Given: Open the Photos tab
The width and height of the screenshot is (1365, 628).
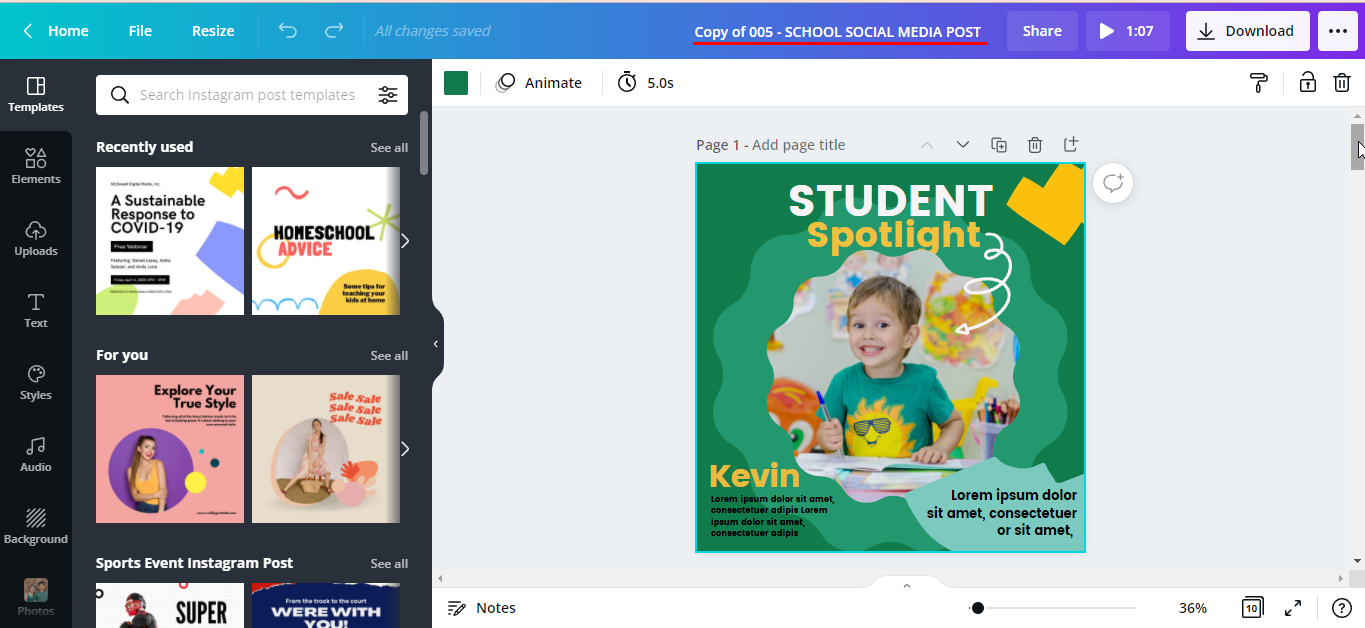Looking at the screenshot, I should [36, 597].
